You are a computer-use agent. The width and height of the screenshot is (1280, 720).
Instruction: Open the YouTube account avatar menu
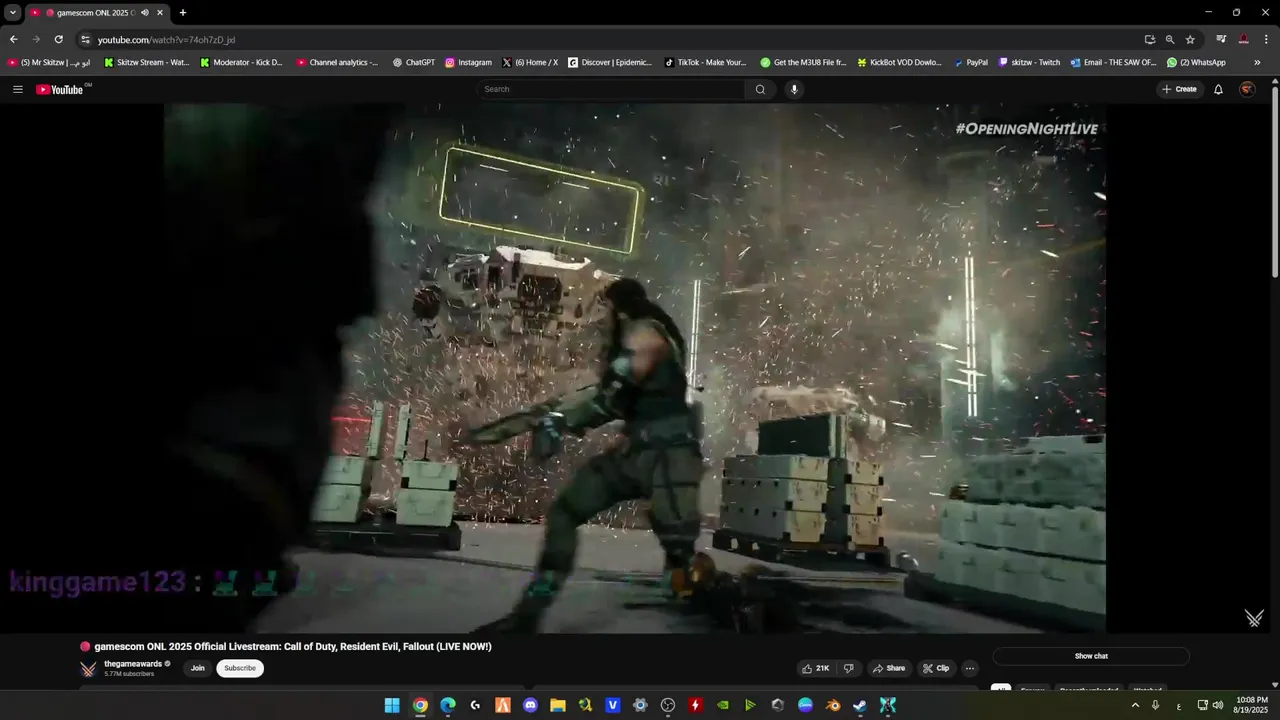[x=1247, y=89]
